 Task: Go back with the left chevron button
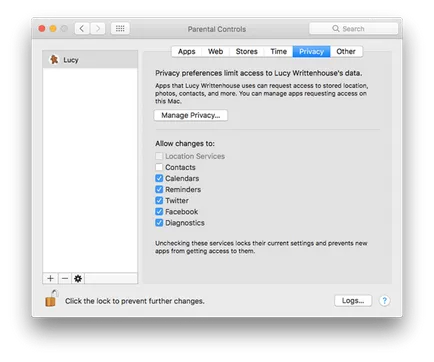[x=82, y=29]
